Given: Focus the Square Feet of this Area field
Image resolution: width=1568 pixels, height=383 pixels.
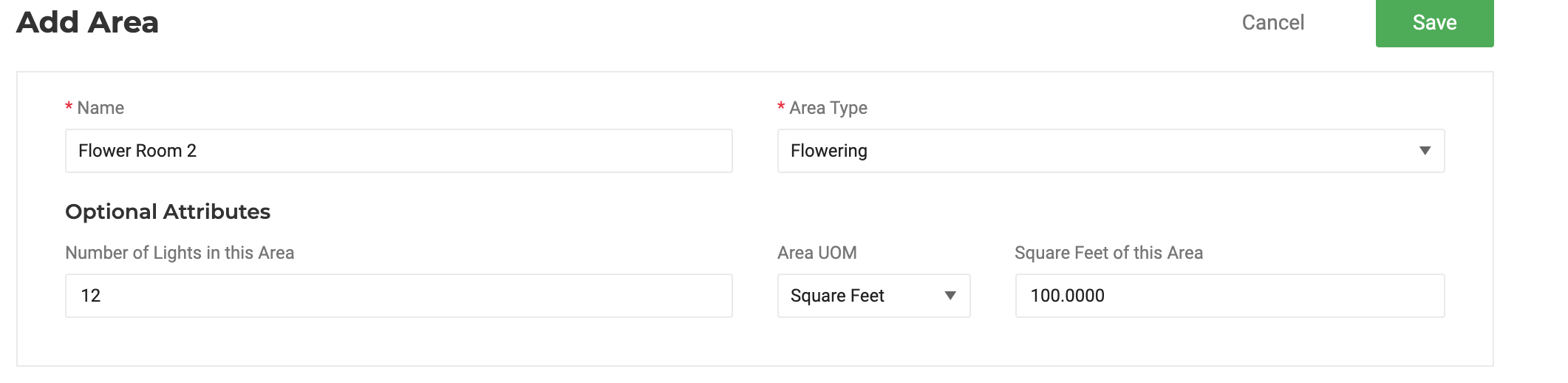Looking at the screenshot, I should tap(1230, 296).
